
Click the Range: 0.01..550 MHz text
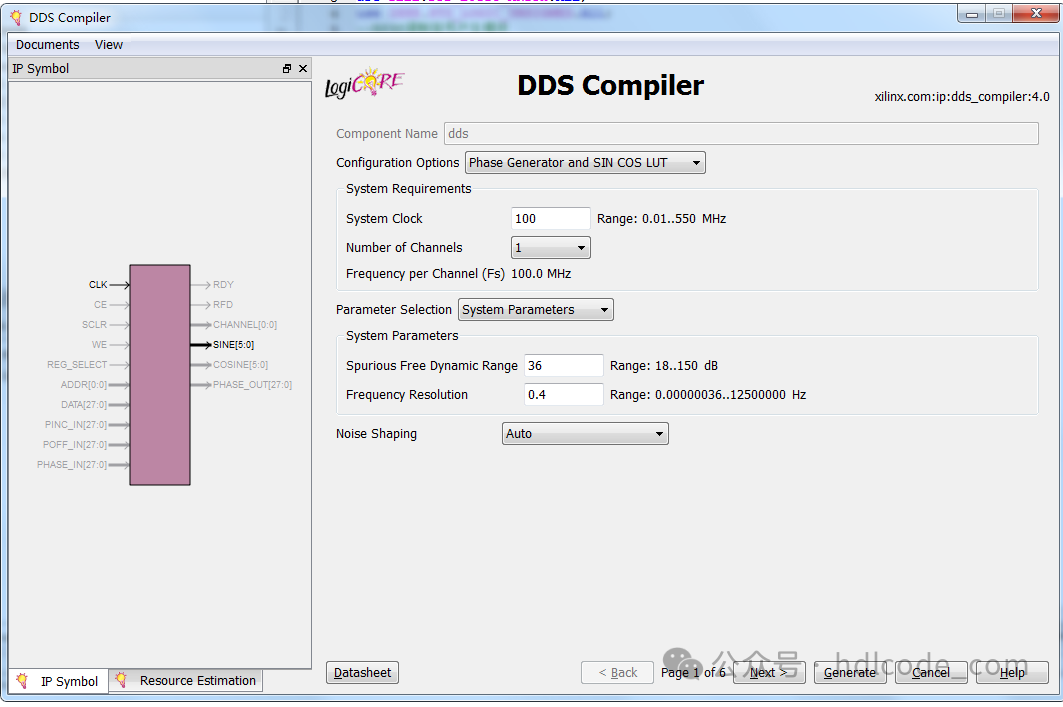pyautogui.click(x=661, y=219)
